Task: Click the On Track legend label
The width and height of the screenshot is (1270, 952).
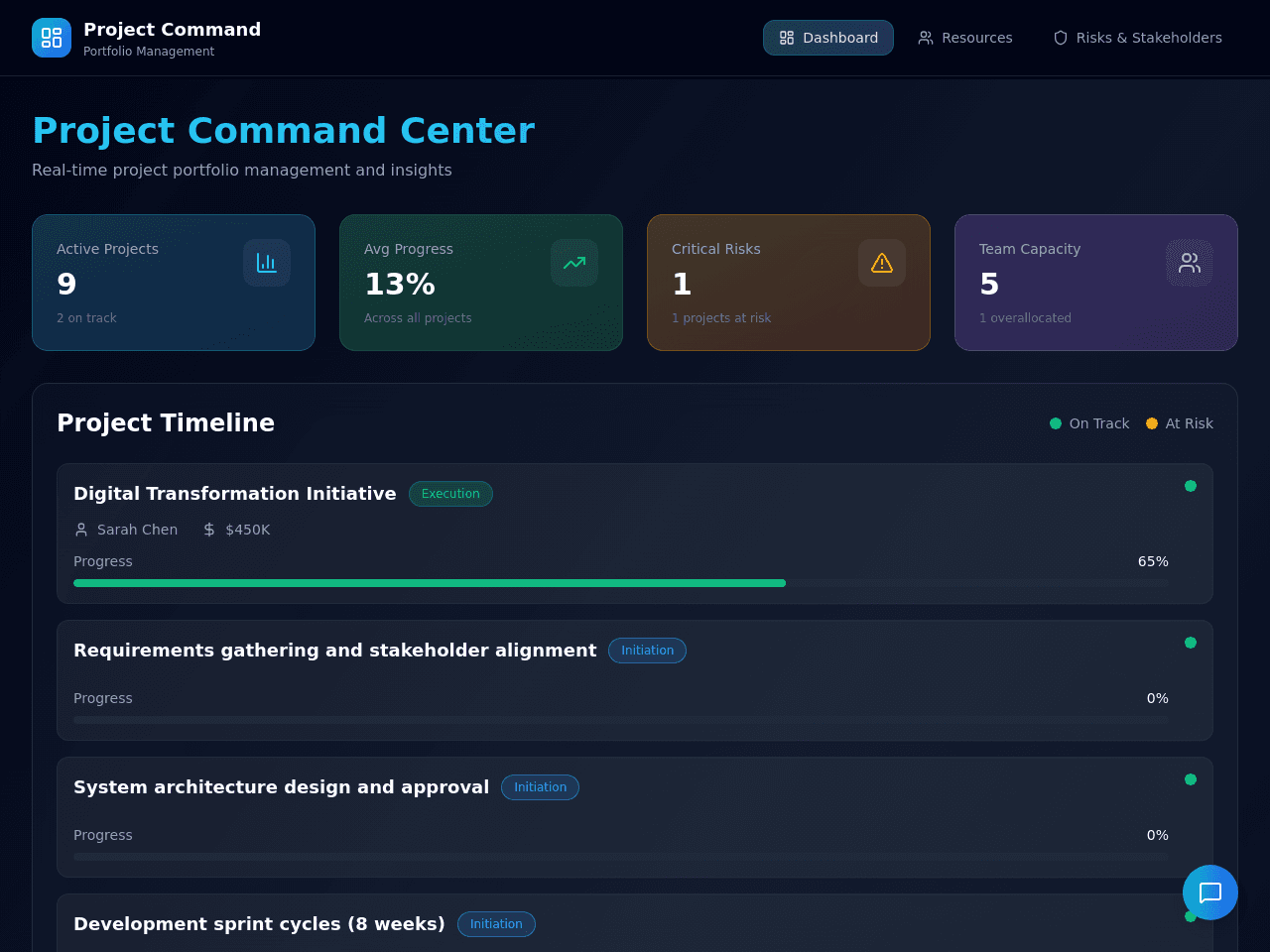Action: point(1099,423)
